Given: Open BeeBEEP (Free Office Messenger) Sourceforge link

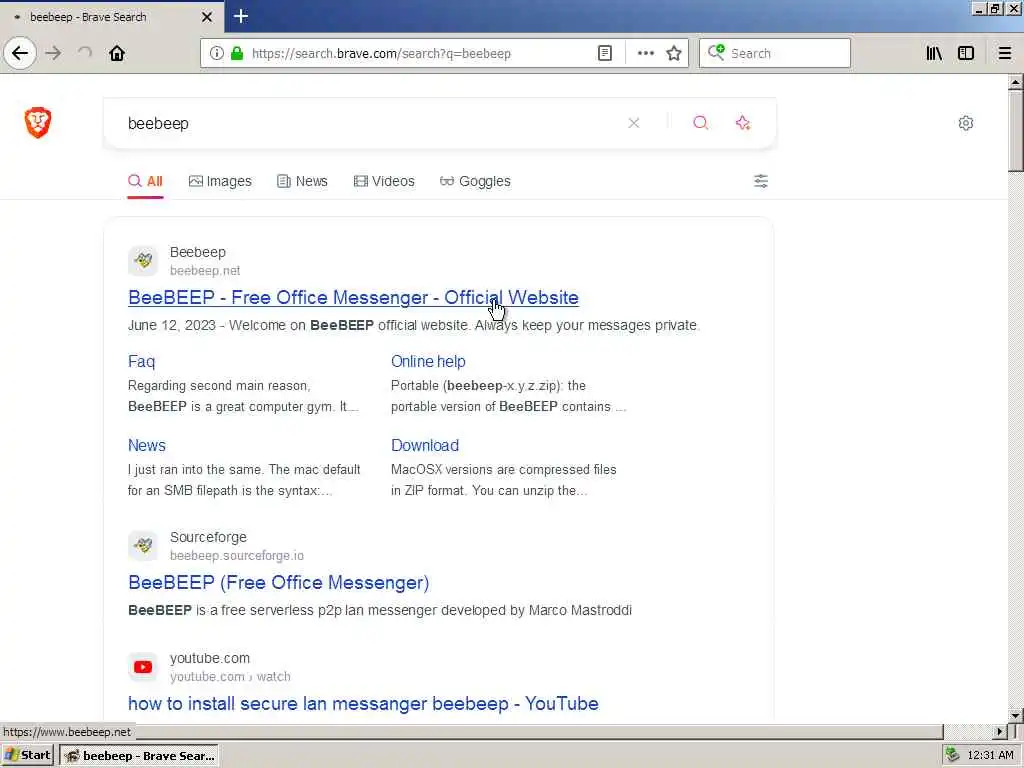Looking at the screenshot, I should click(x=279, y=583).
